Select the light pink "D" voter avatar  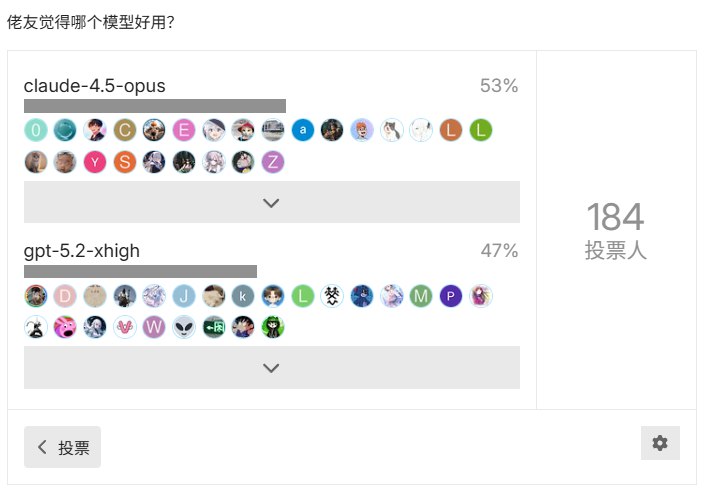click(x=65, y=295)
